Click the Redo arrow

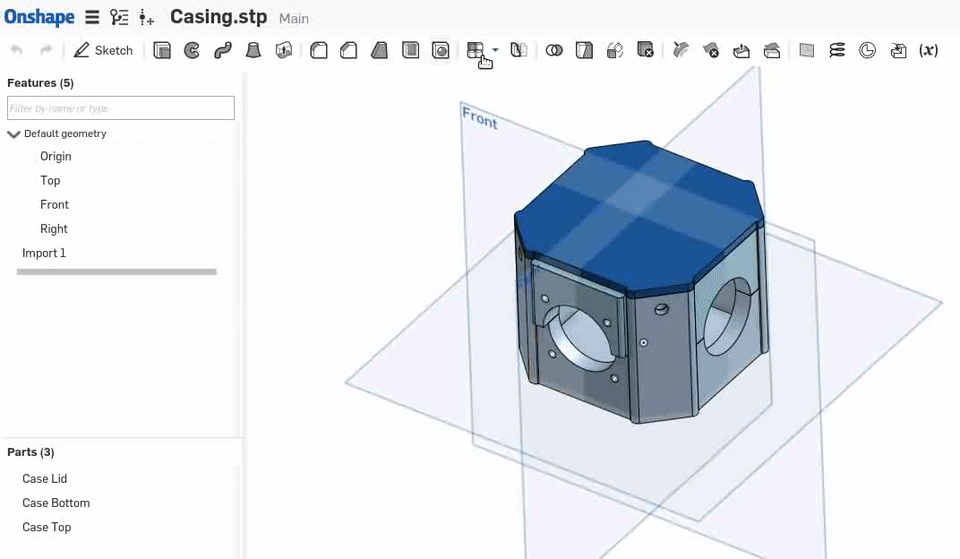pos(46,50)
